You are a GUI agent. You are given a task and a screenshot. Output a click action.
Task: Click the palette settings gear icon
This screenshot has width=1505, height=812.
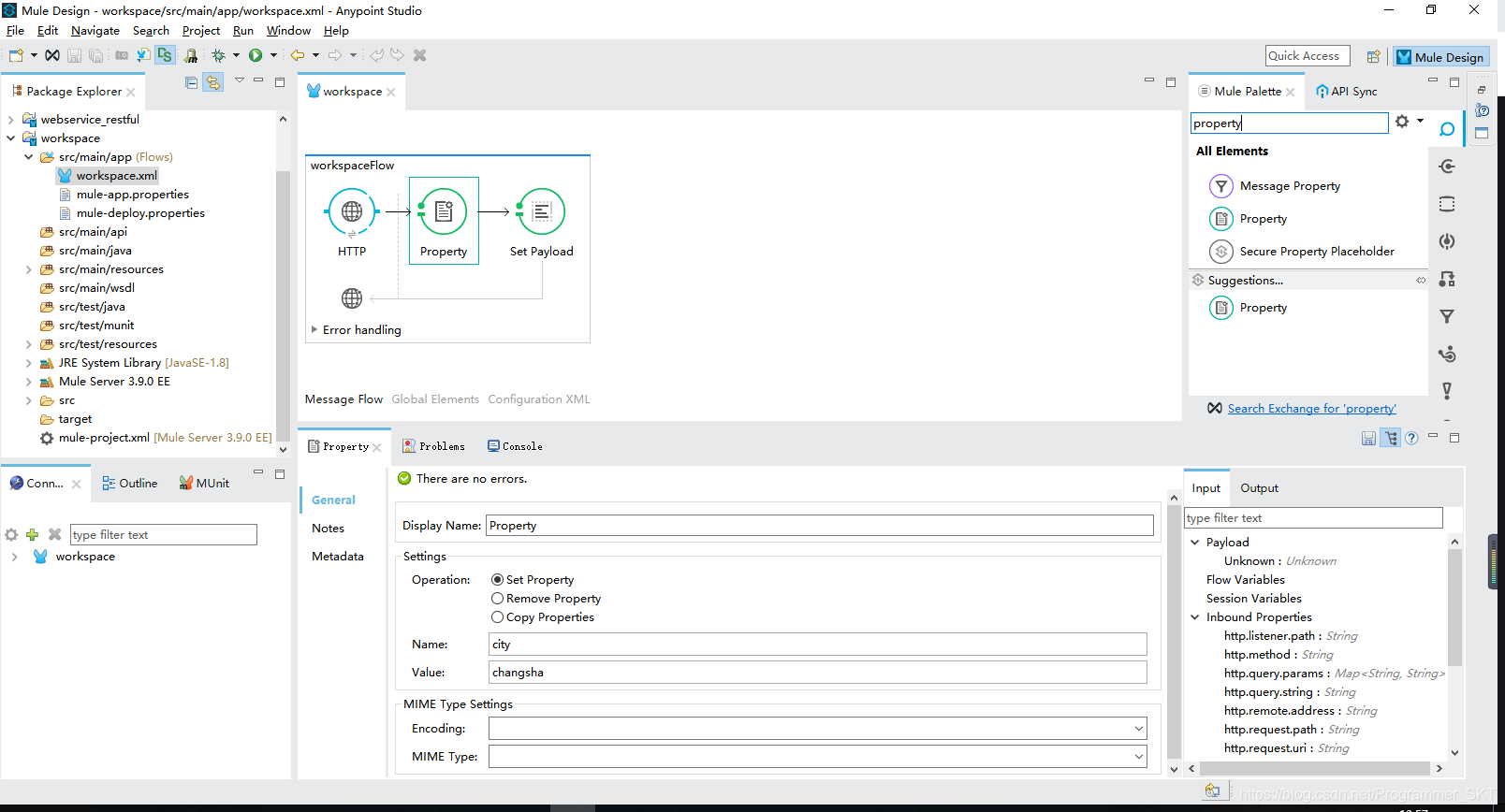click(x=1402, y=122)
